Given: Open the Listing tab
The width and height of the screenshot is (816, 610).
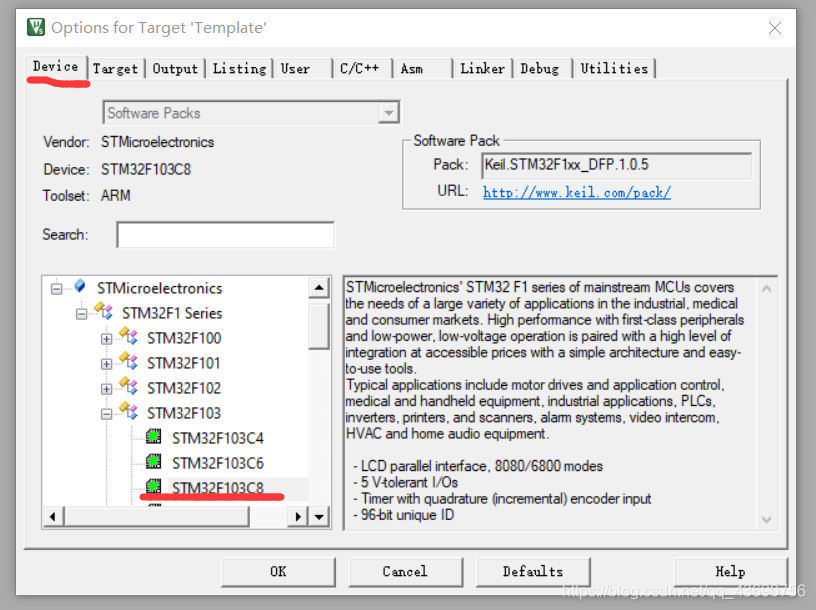Looking at the screenshot, I should point(239,68).
